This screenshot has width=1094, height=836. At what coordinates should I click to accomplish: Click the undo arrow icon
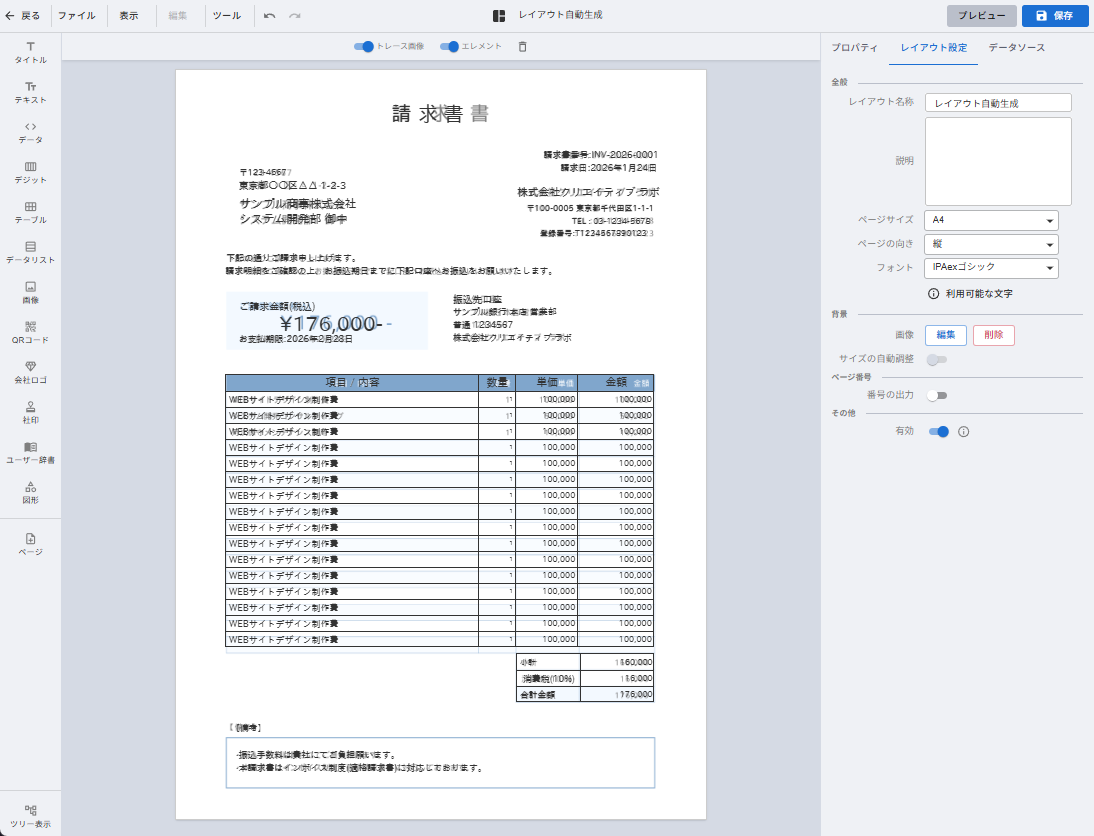tap(270, 16)
